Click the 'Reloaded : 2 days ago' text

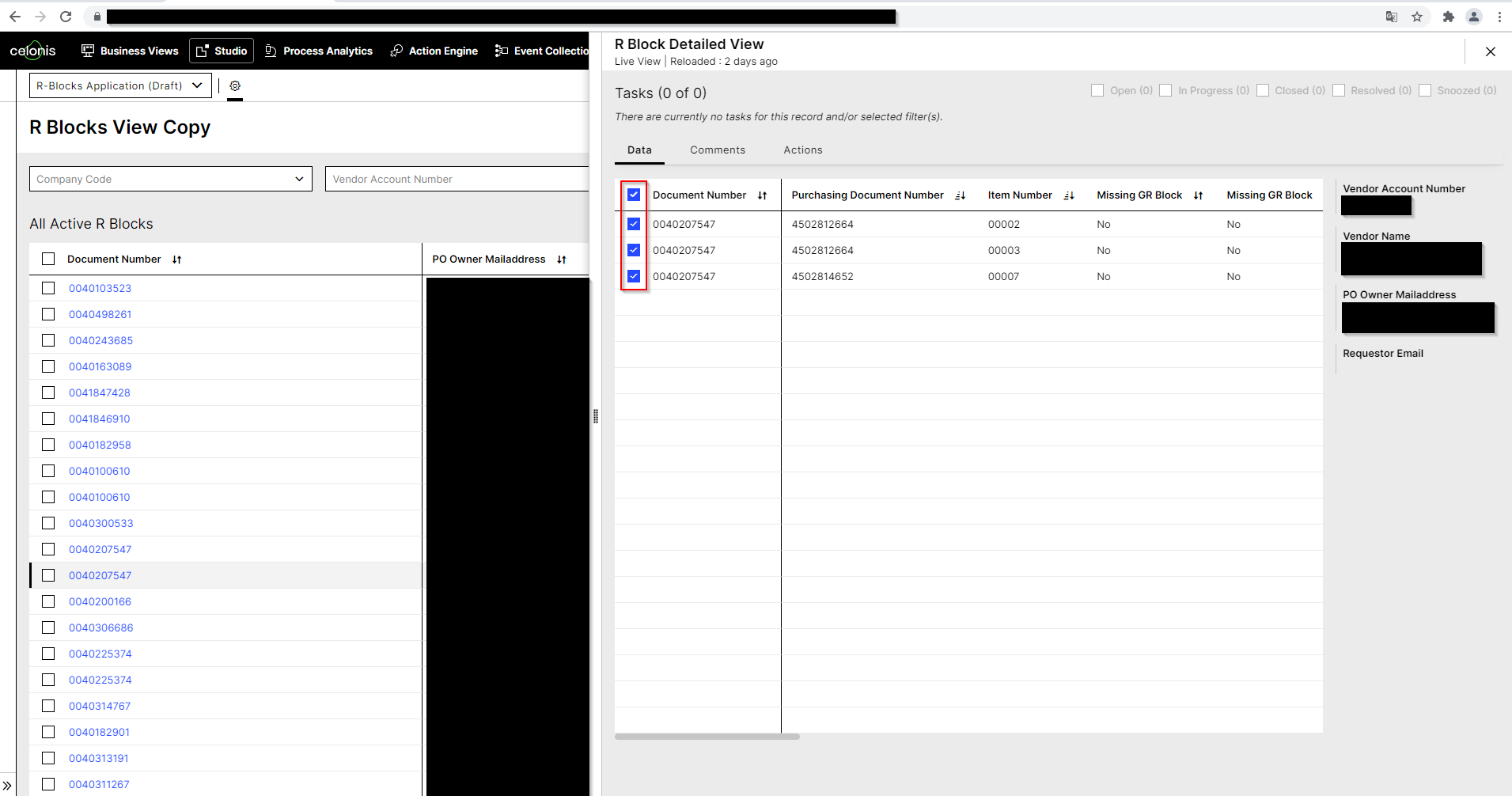[724, 62]
